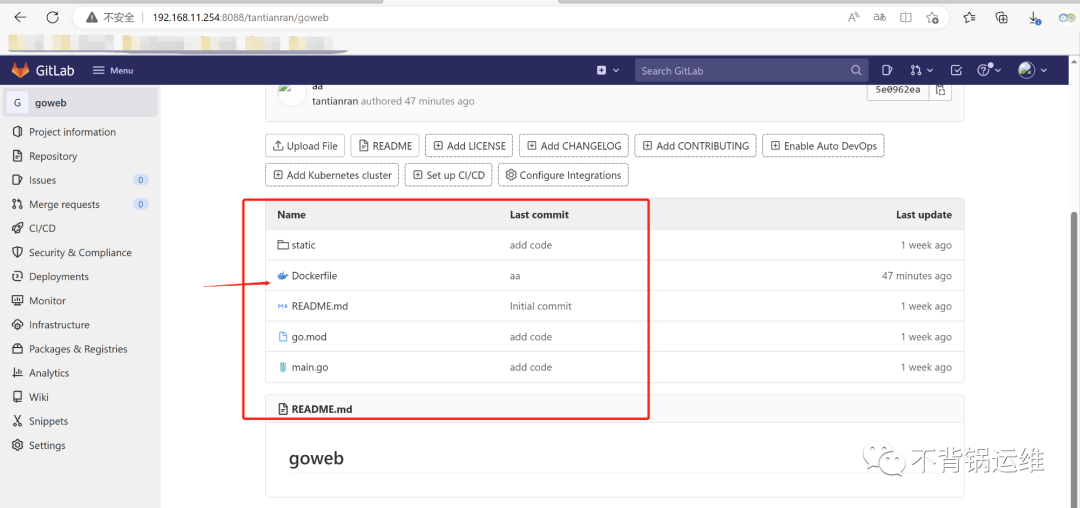This screenshot has width=1080, height=508.
Task: Click '47 minutes ago' in Dockerfile row
Action: [x=917, y=275]
